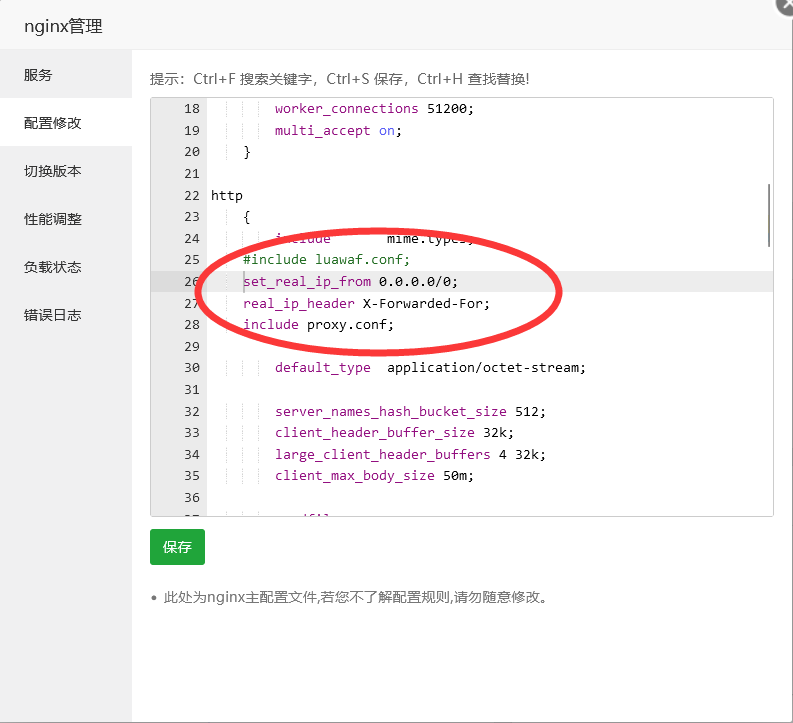The width and height of the screenshot is (793, 723).
Task: Click line number 22 in gutter
Action: (x=192, y=196)
